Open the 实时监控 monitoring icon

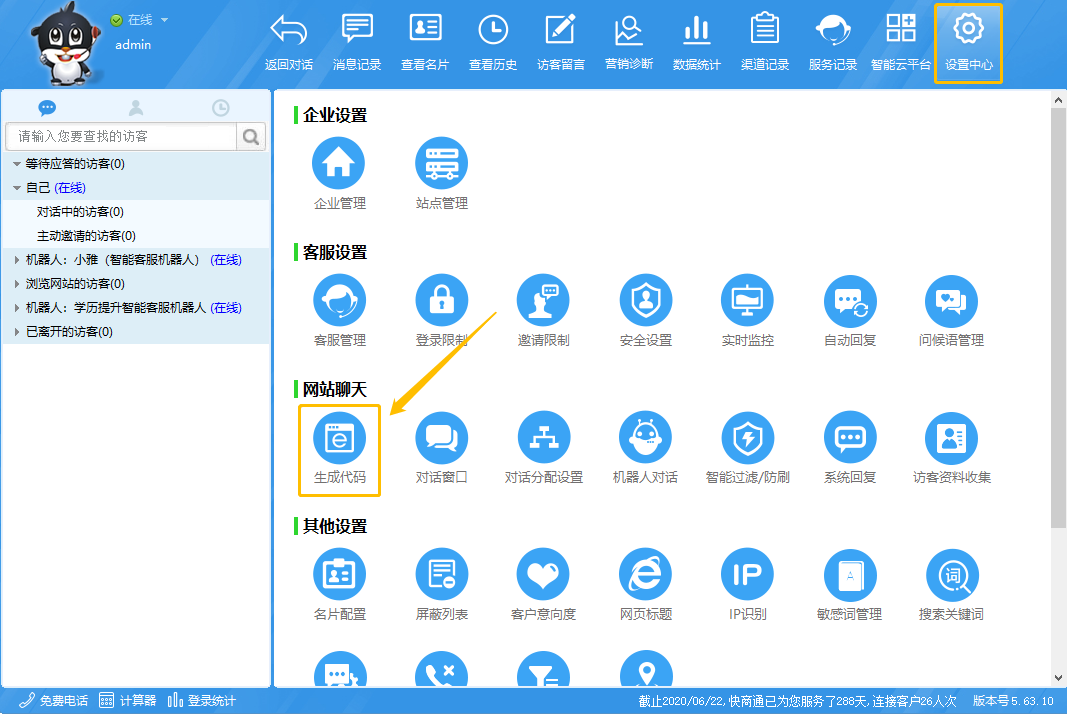coord(748,301)
